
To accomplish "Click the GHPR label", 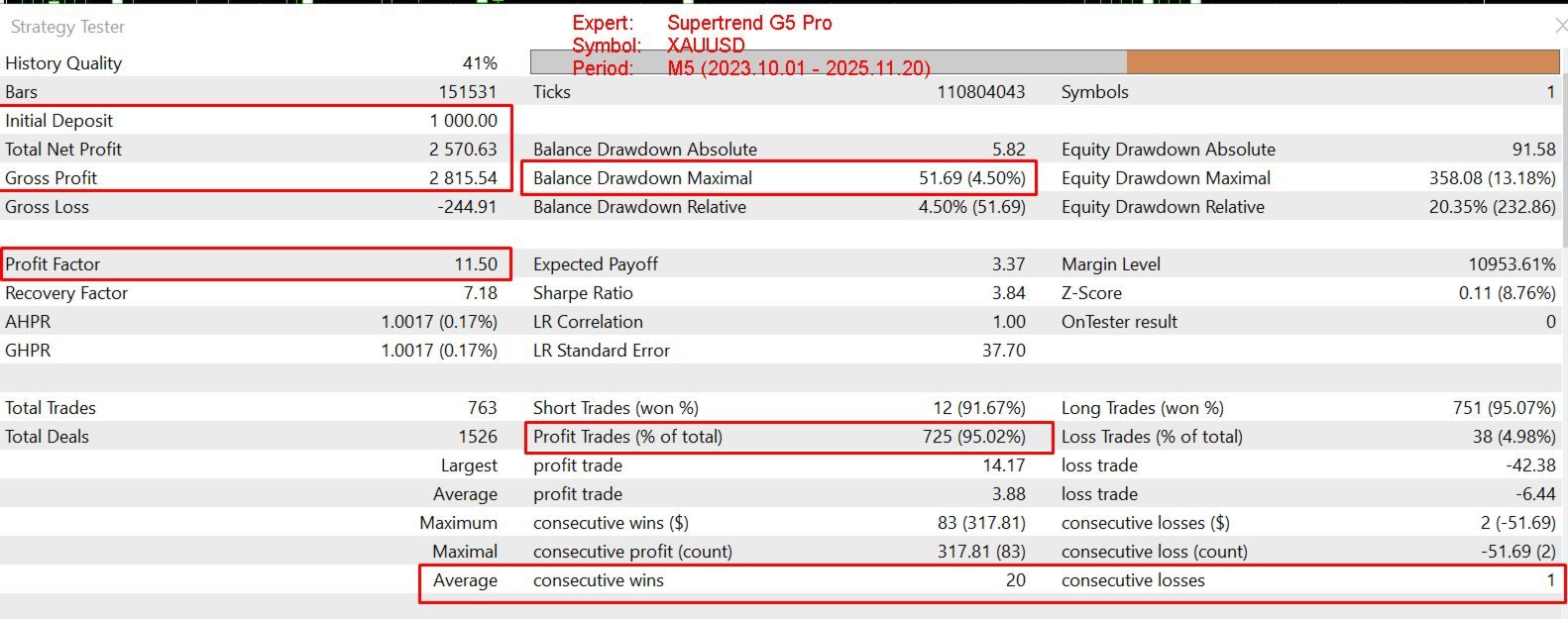I will coord(28,351).
